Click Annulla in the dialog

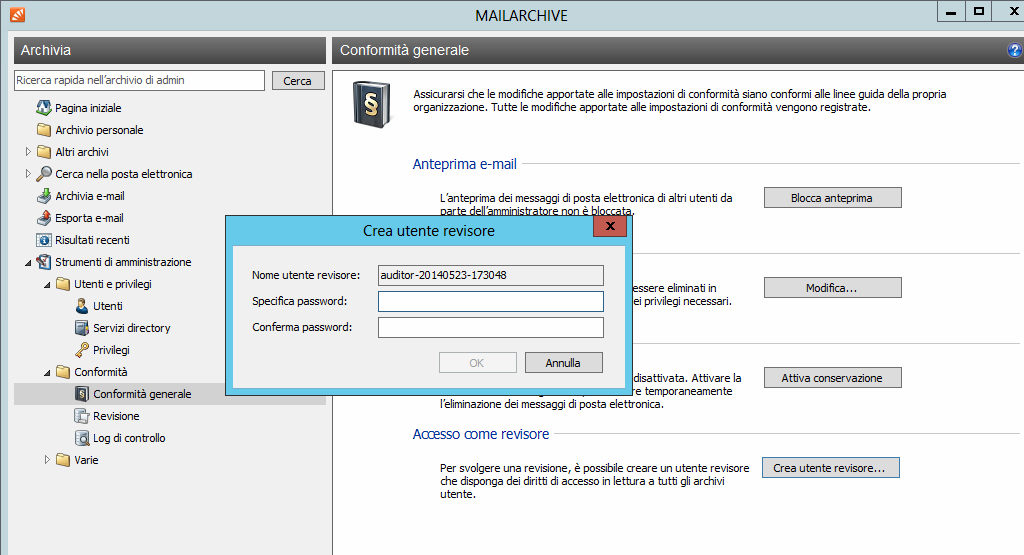tap(564, 362)
